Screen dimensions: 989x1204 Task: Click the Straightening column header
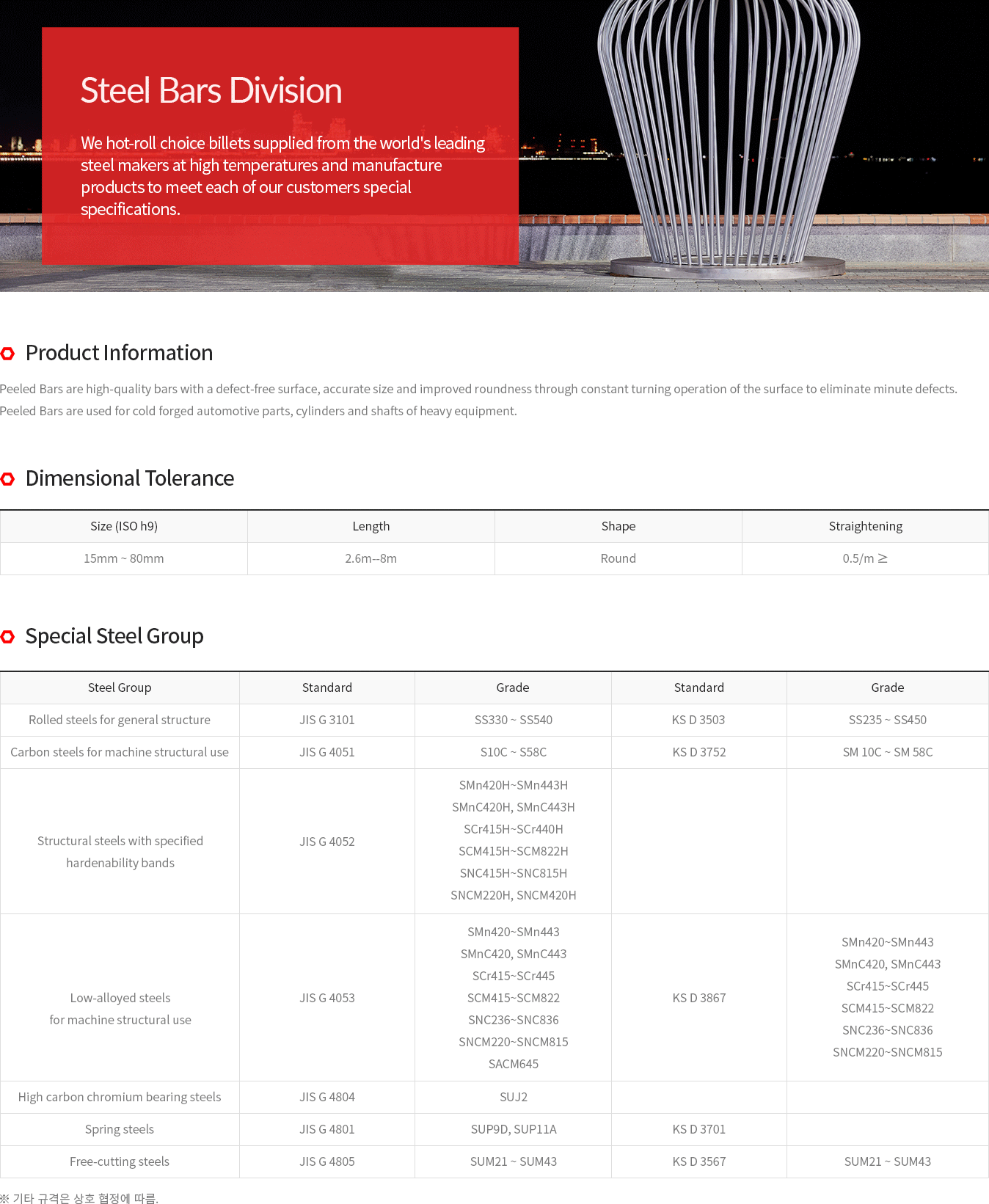866,526
